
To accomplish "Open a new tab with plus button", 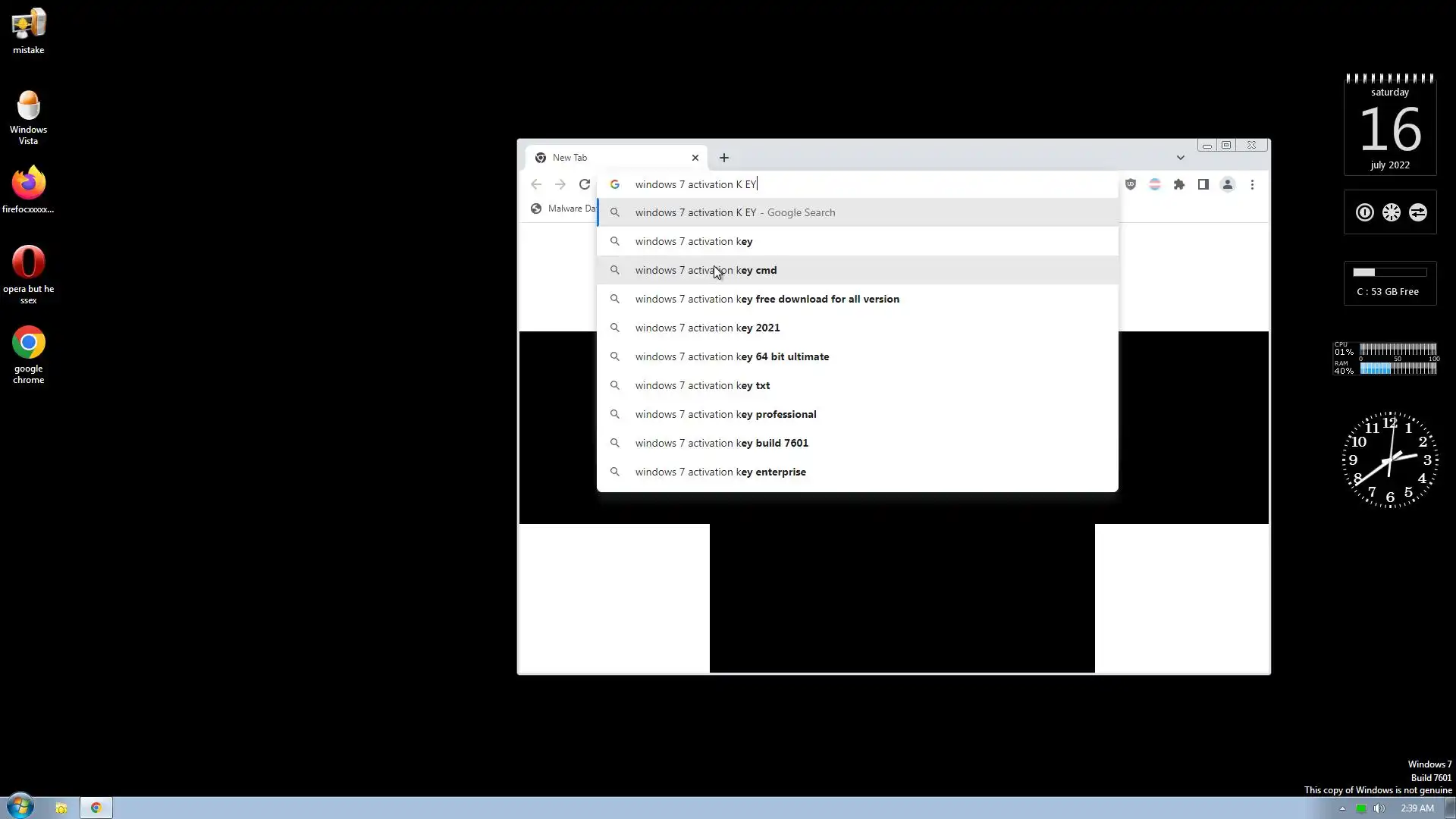I will 723,158.
